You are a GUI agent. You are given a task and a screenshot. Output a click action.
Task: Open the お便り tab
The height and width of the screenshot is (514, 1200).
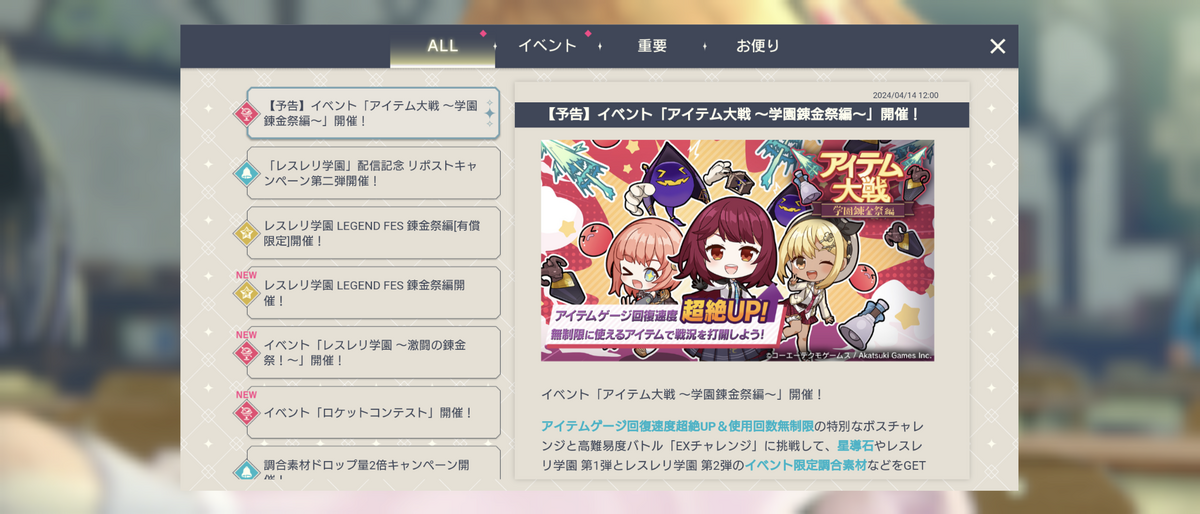pos(758,46)
